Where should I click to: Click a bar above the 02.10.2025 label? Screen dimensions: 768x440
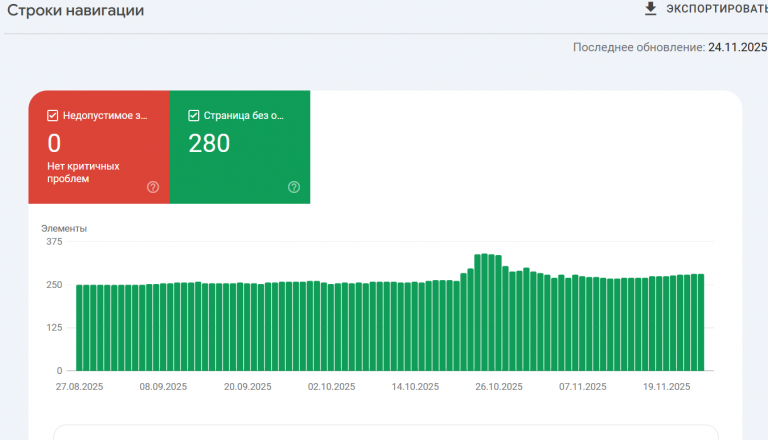tap(331, 327)
